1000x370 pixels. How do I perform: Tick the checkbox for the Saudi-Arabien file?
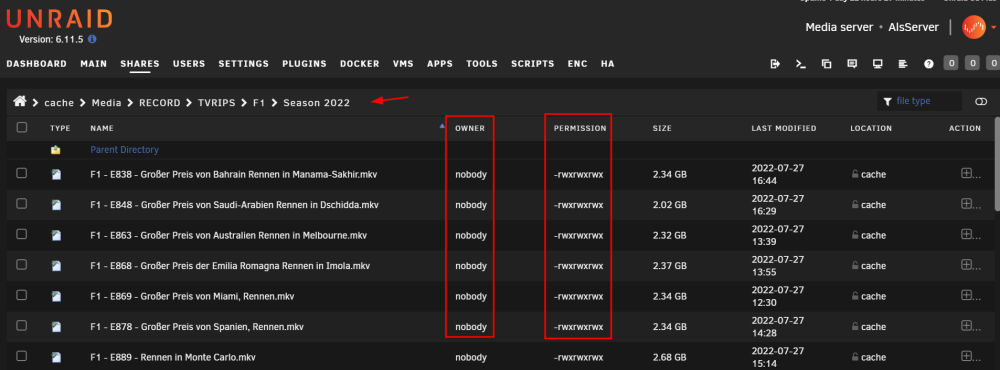click(22, 204)
